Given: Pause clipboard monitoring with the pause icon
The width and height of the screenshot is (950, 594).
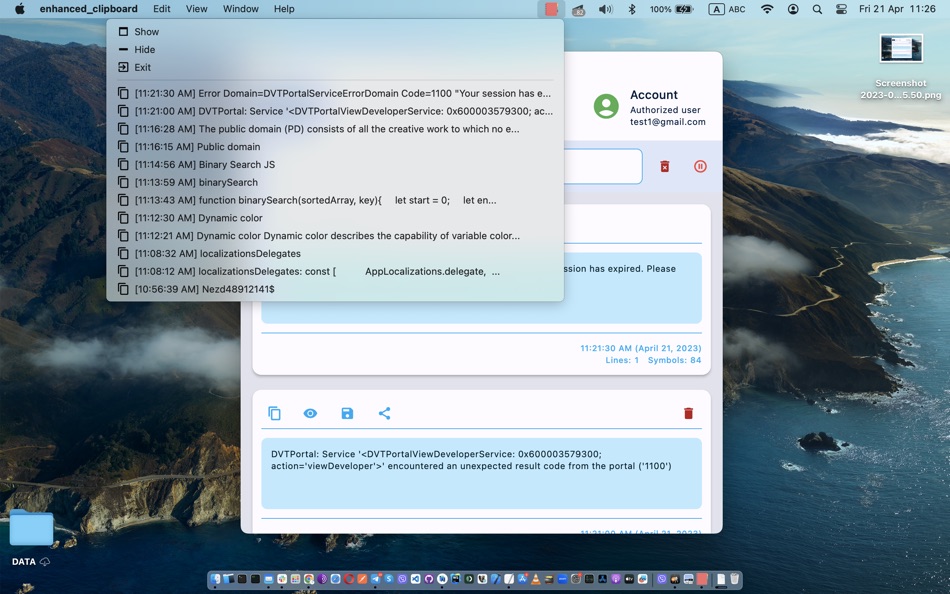Looking at the screenshot, I should click(700, 166).
